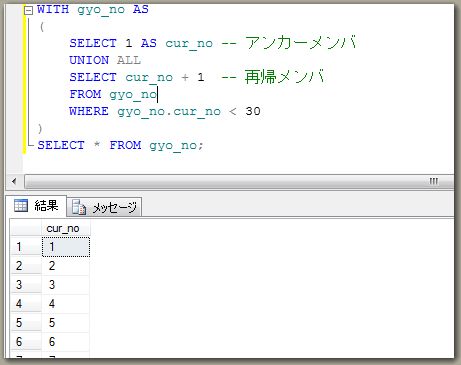Click gyo_no; at the final SELECT statement
461x365 pixels.
point(176,146)
